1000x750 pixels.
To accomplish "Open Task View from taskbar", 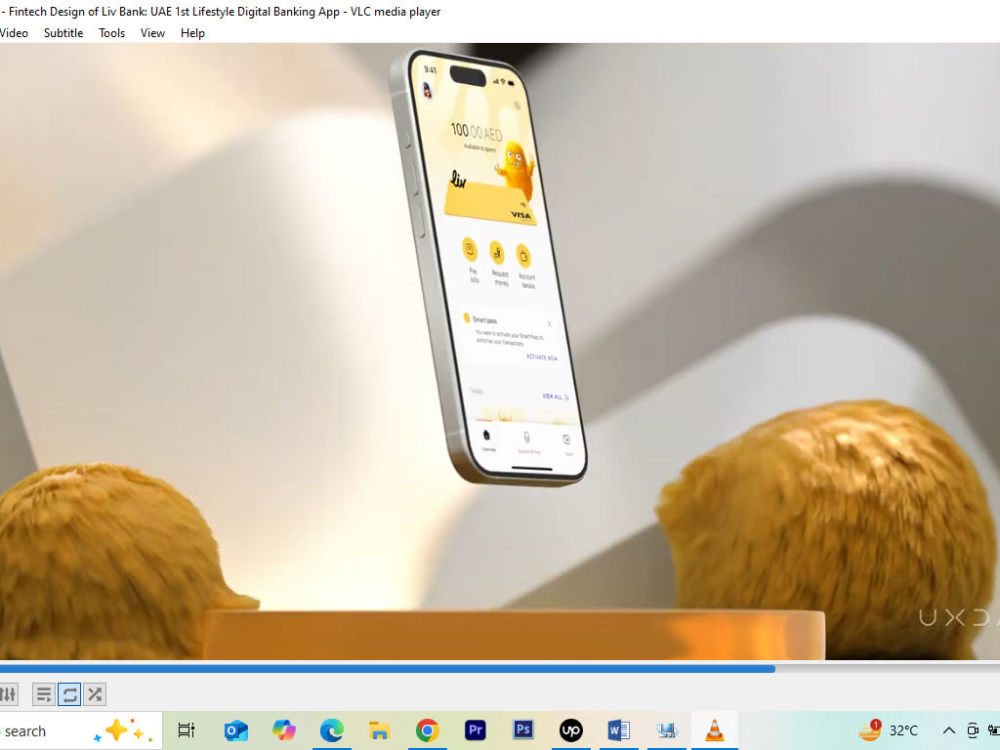I will coord(186,730).
